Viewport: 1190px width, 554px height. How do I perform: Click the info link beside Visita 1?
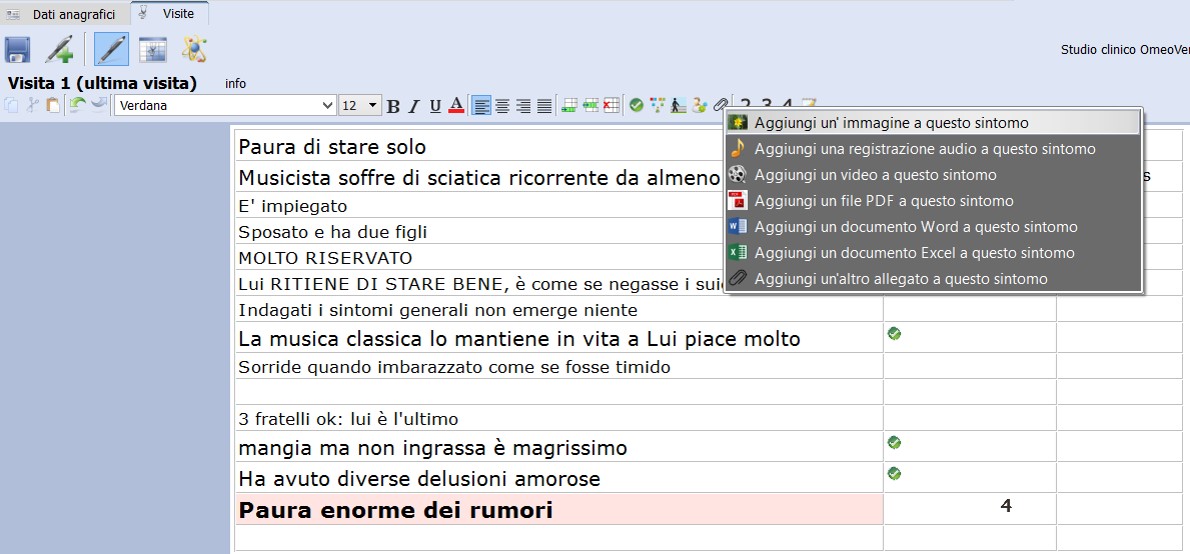236,84
